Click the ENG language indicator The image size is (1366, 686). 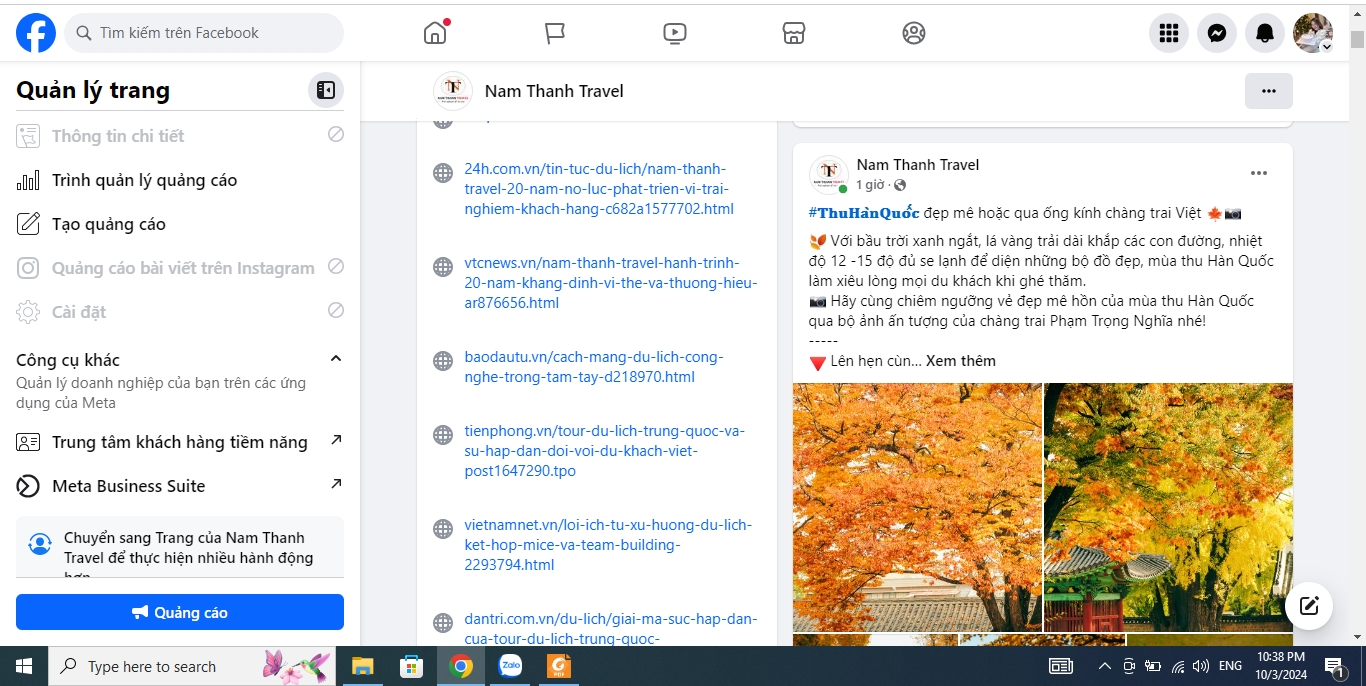coord(1230,666)
